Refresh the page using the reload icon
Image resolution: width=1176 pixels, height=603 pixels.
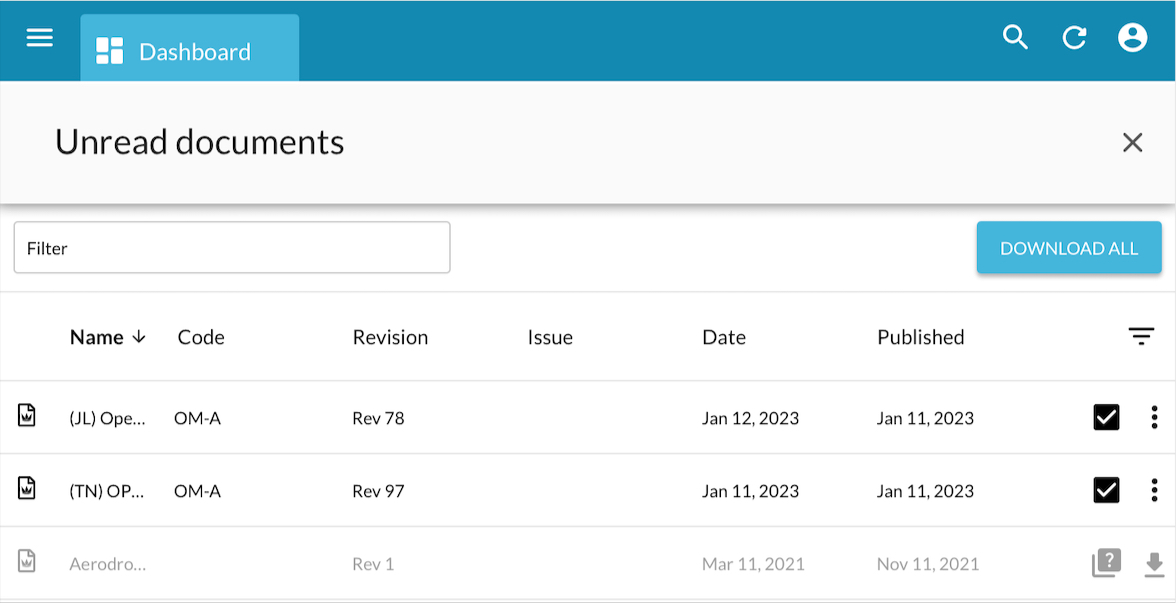point(1074,37)
